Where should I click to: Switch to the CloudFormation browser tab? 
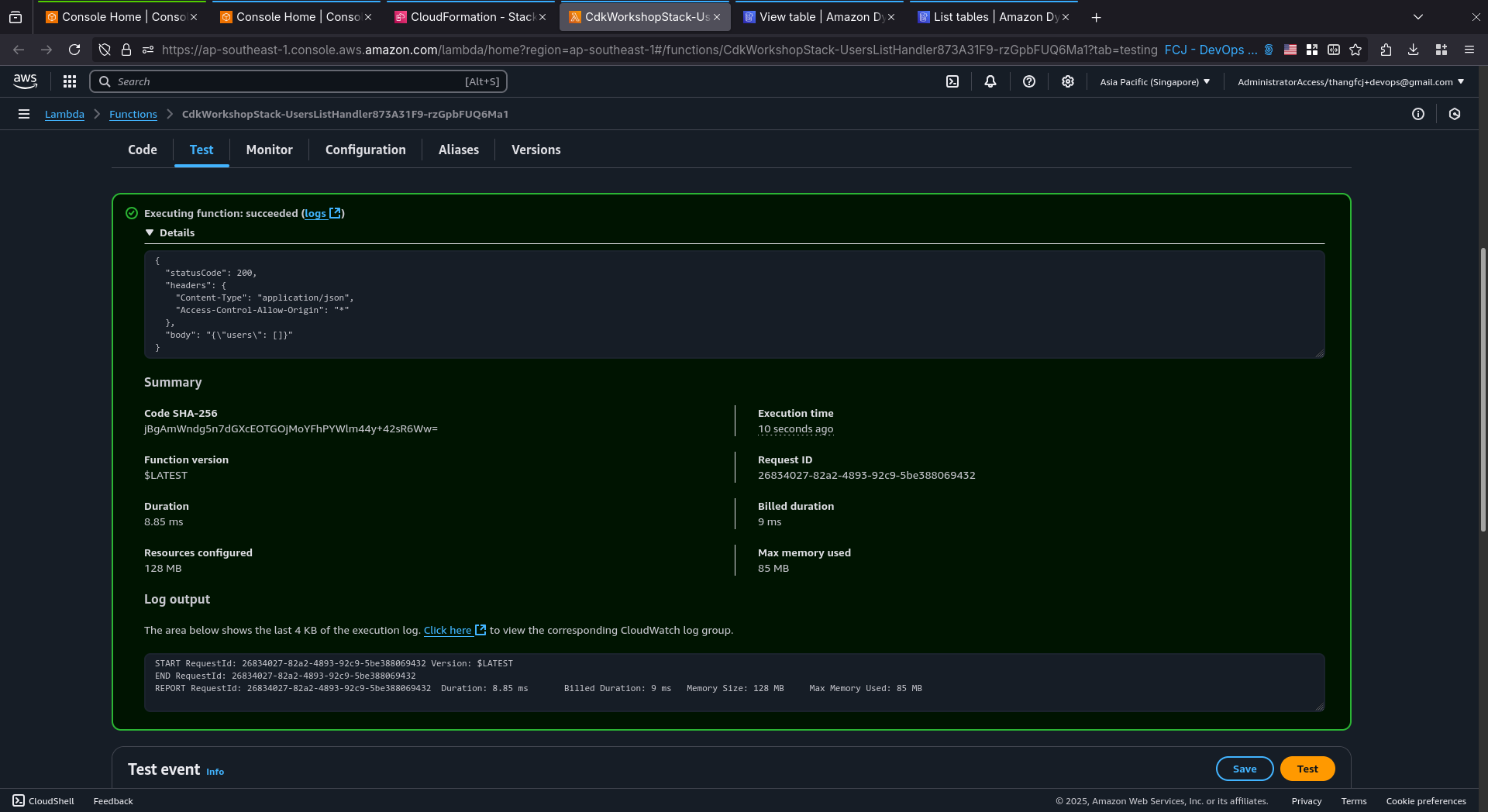point(470,17)
